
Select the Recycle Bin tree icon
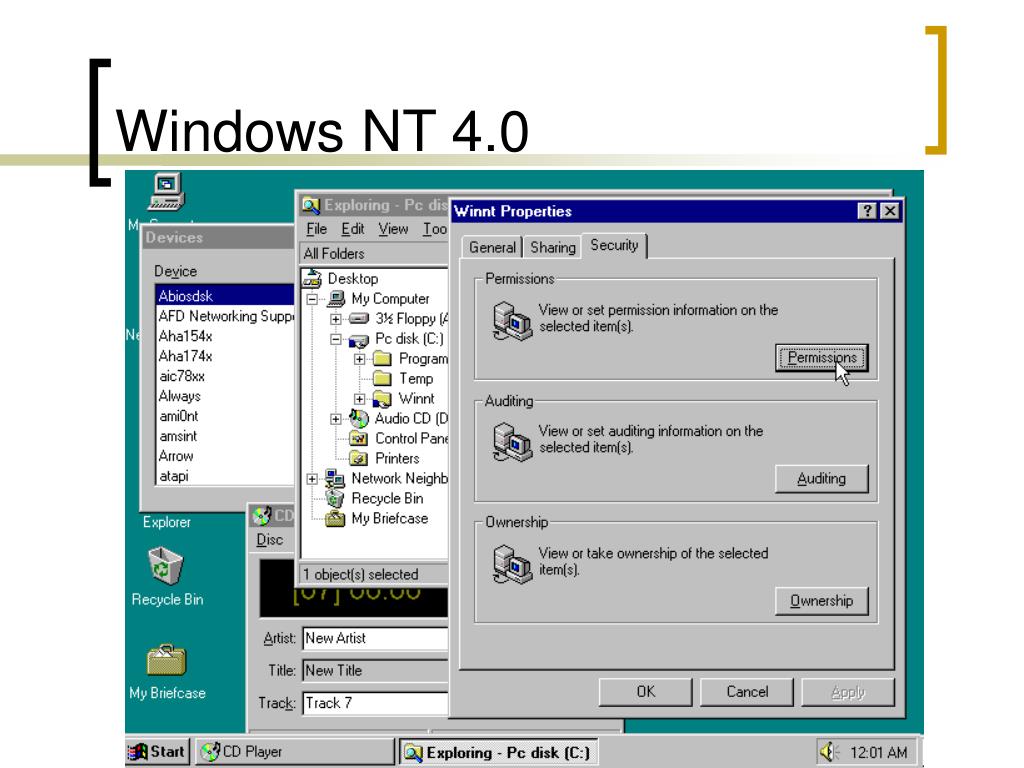335,499
